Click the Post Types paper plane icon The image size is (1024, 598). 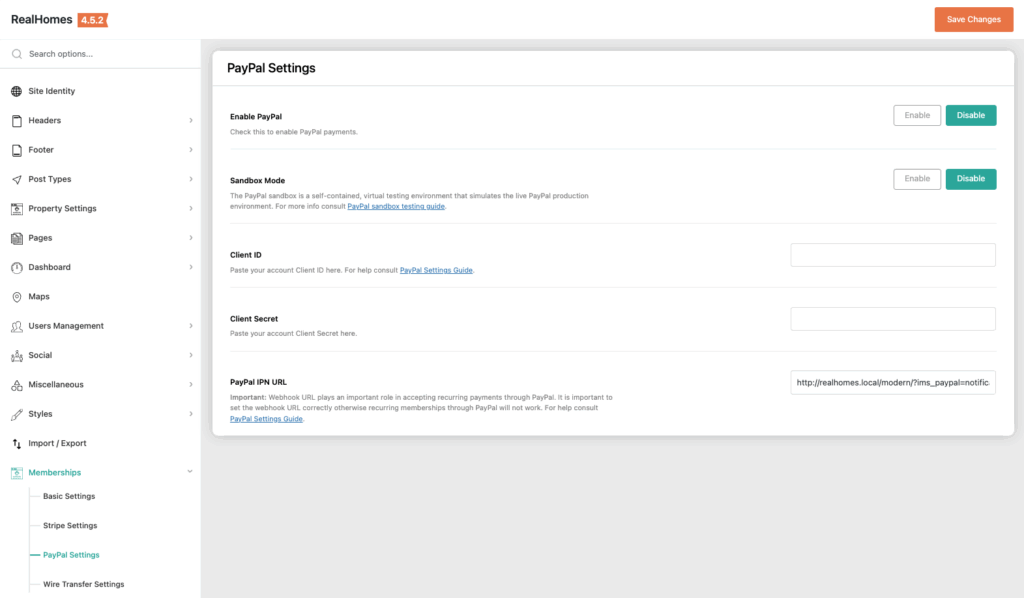(16, 179)
